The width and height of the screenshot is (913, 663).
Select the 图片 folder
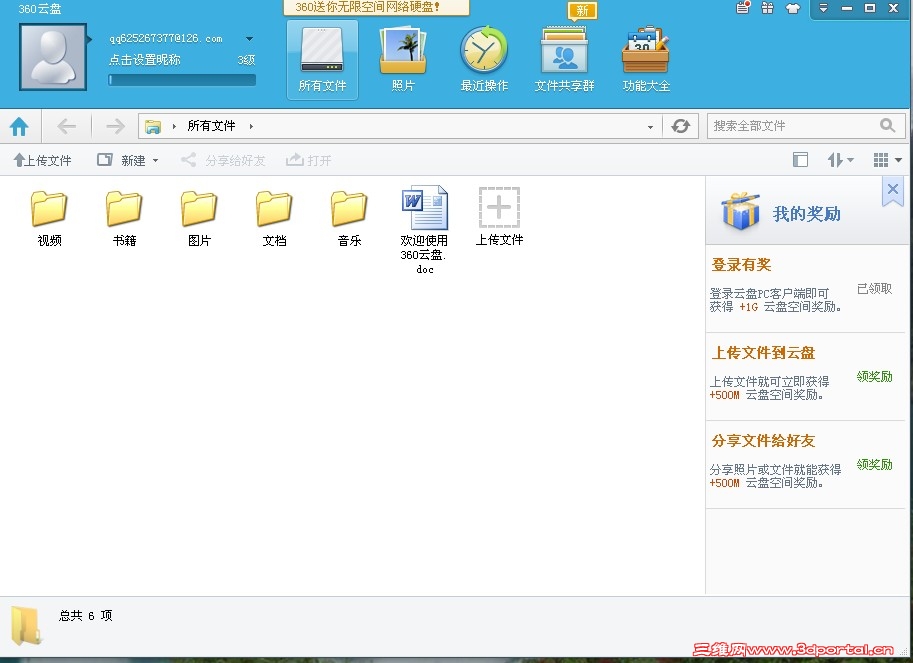click(199, 218)
